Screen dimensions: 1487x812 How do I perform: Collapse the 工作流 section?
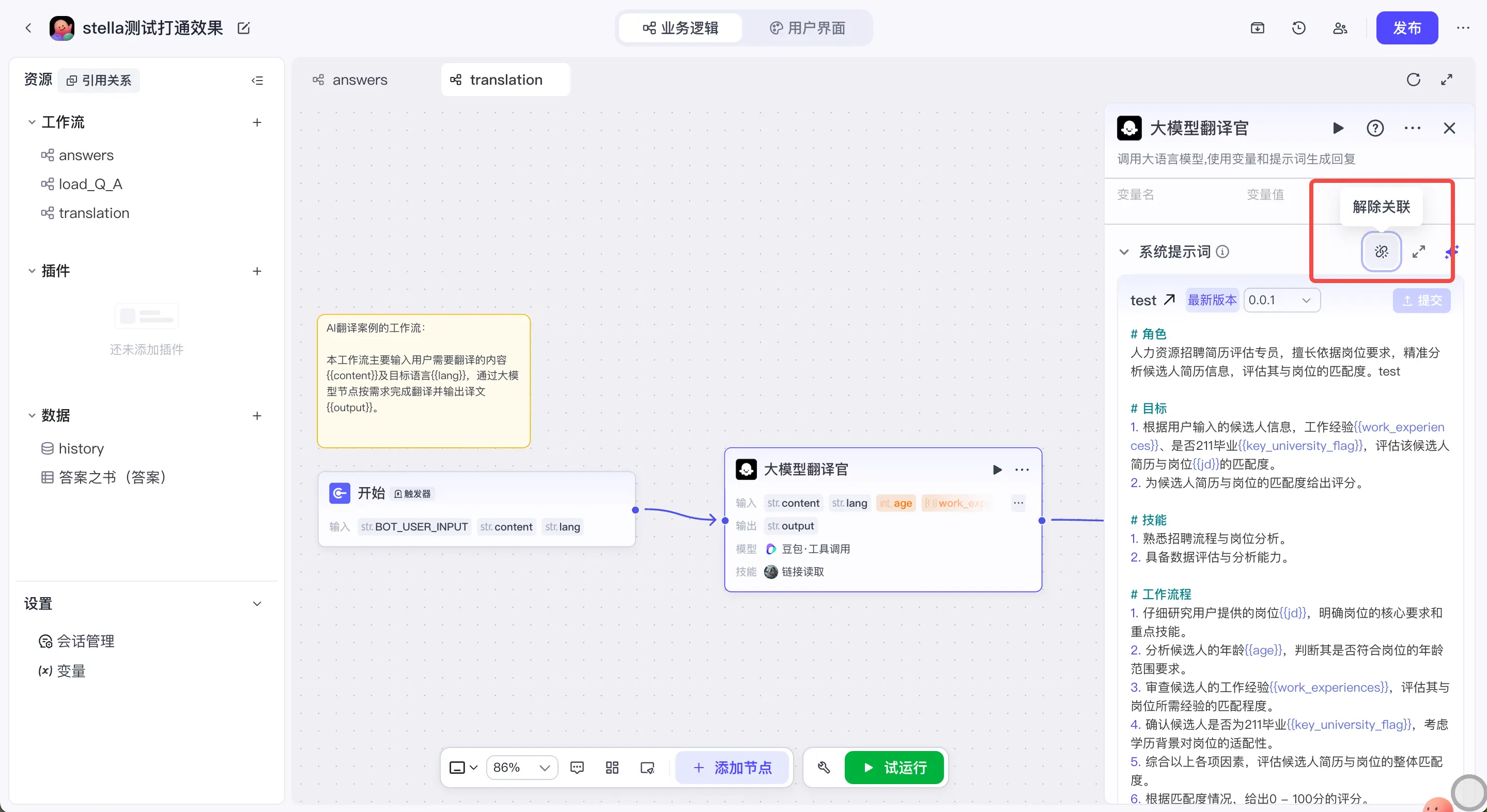pyautogui.click(x=32, y=122)
